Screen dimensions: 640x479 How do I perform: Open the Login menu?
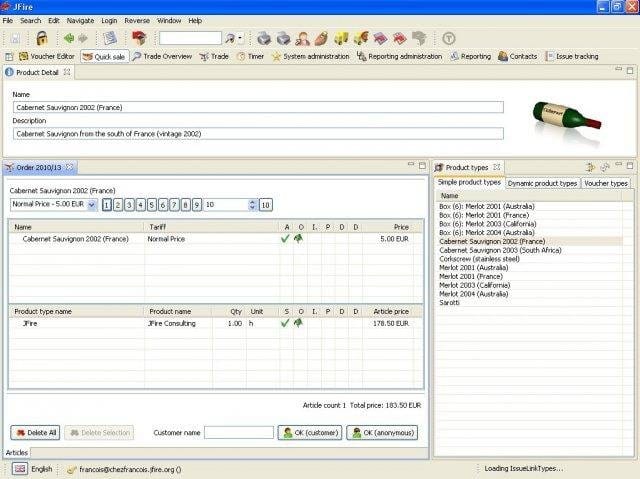pos(109,20)
